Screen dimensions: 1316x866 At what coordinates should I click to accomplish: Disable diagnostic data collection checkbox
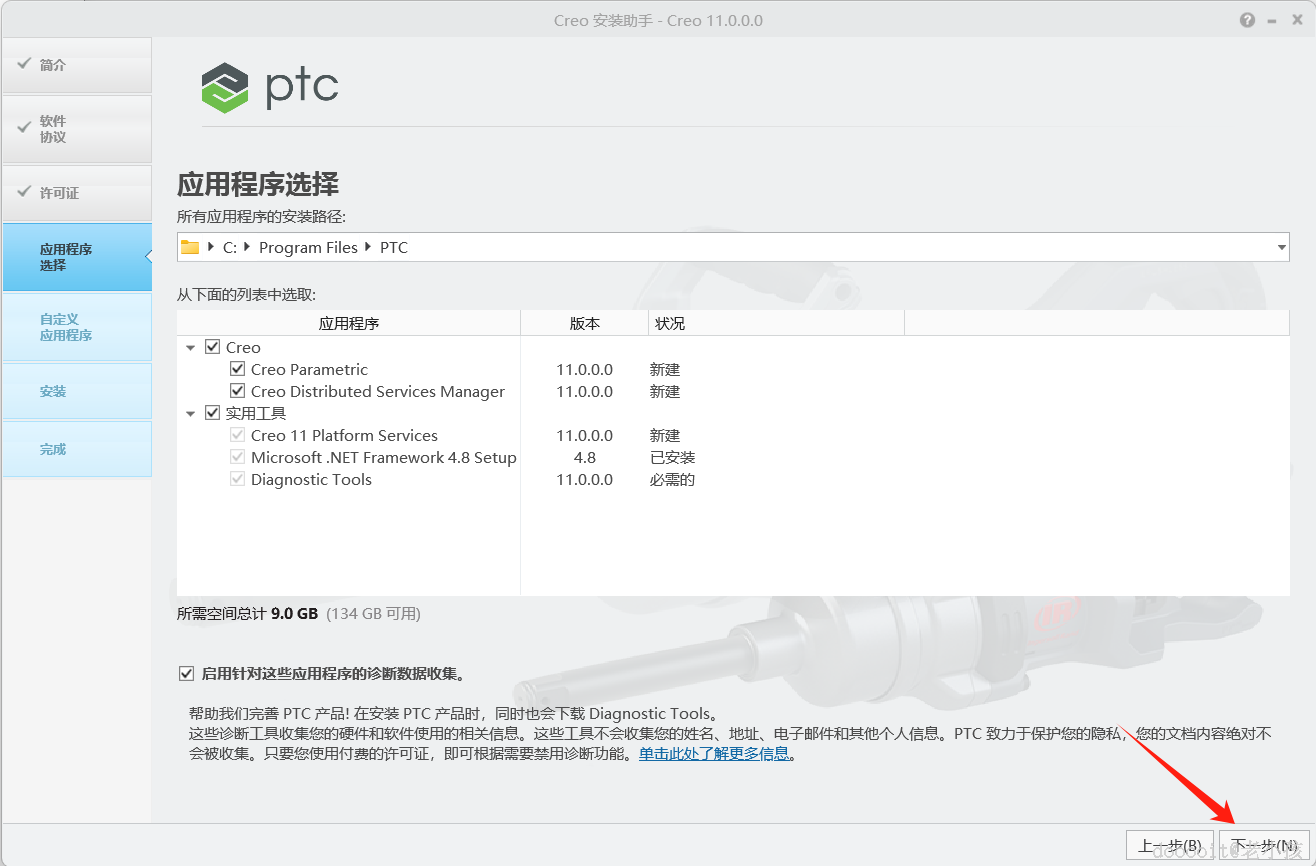[186, 674]
